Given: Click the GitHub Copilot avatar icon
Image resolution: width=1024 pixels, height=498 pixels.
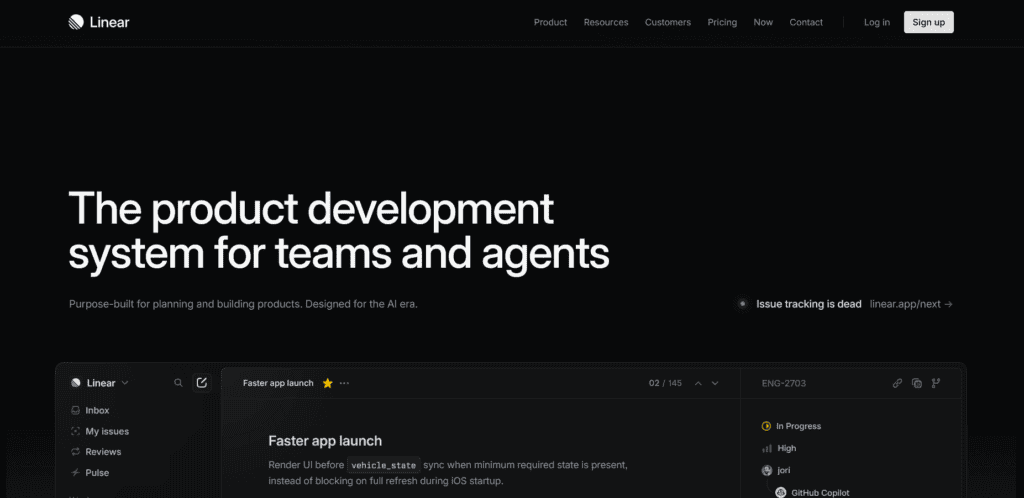Looking at the screenshot, I should coord(780,492).
